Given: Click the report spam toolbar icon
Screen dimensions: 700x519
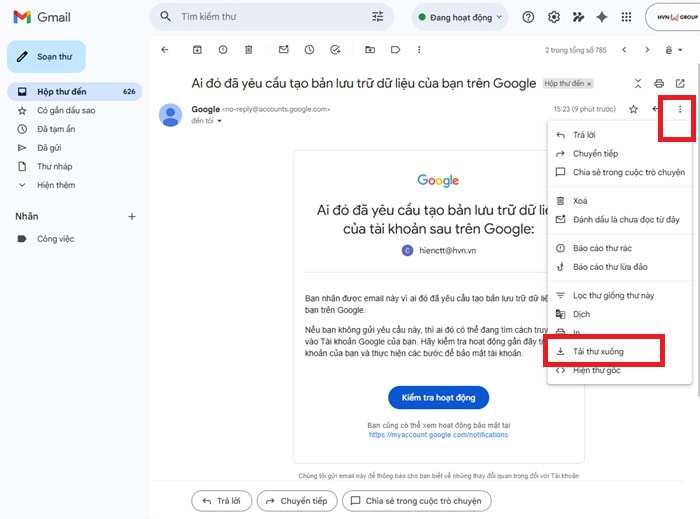Looking at the screenshot, I should tap(222, 49).
